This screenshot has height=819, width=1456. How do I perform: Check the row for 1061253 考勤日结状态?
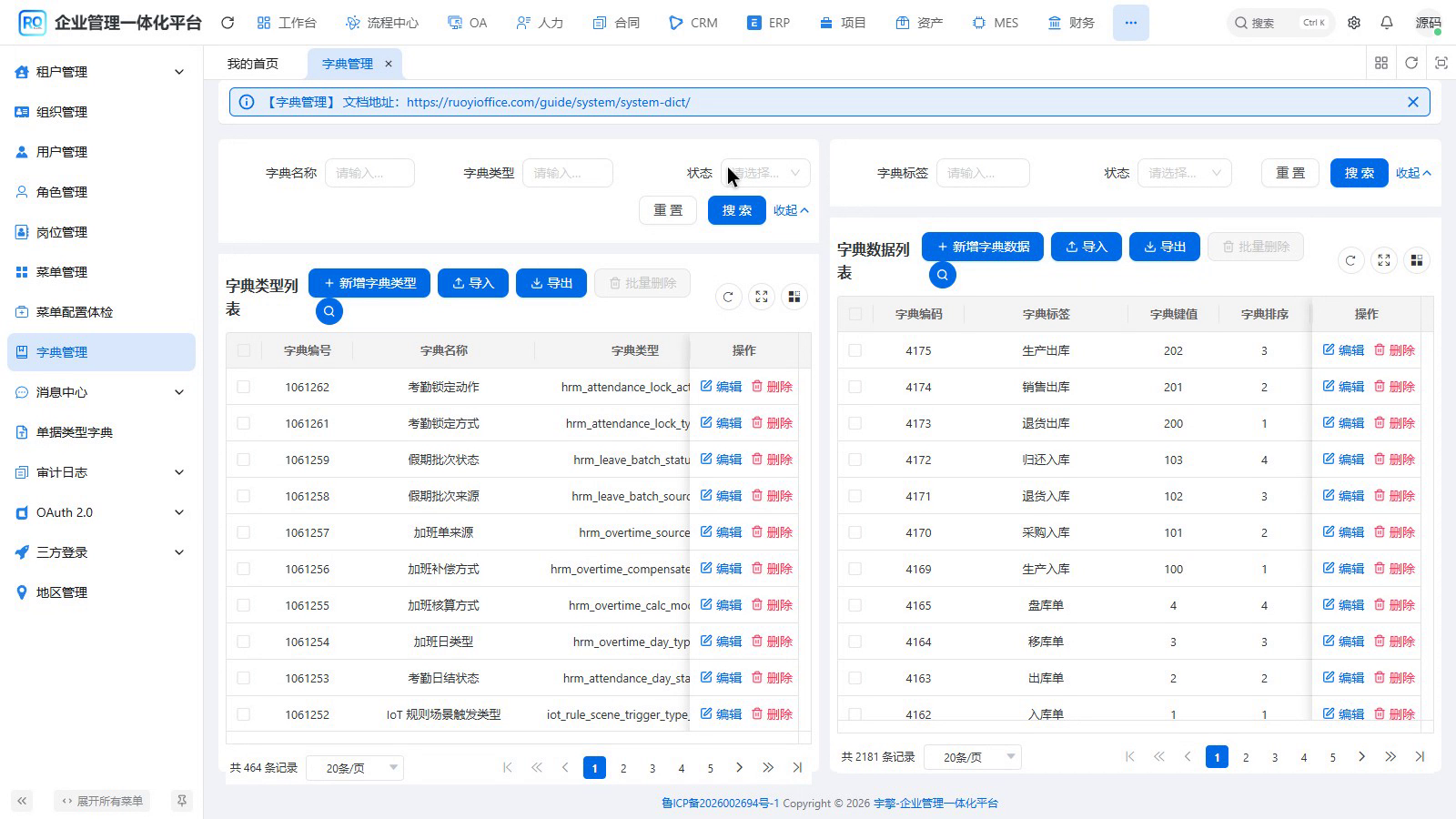click(x=243, y=678)
